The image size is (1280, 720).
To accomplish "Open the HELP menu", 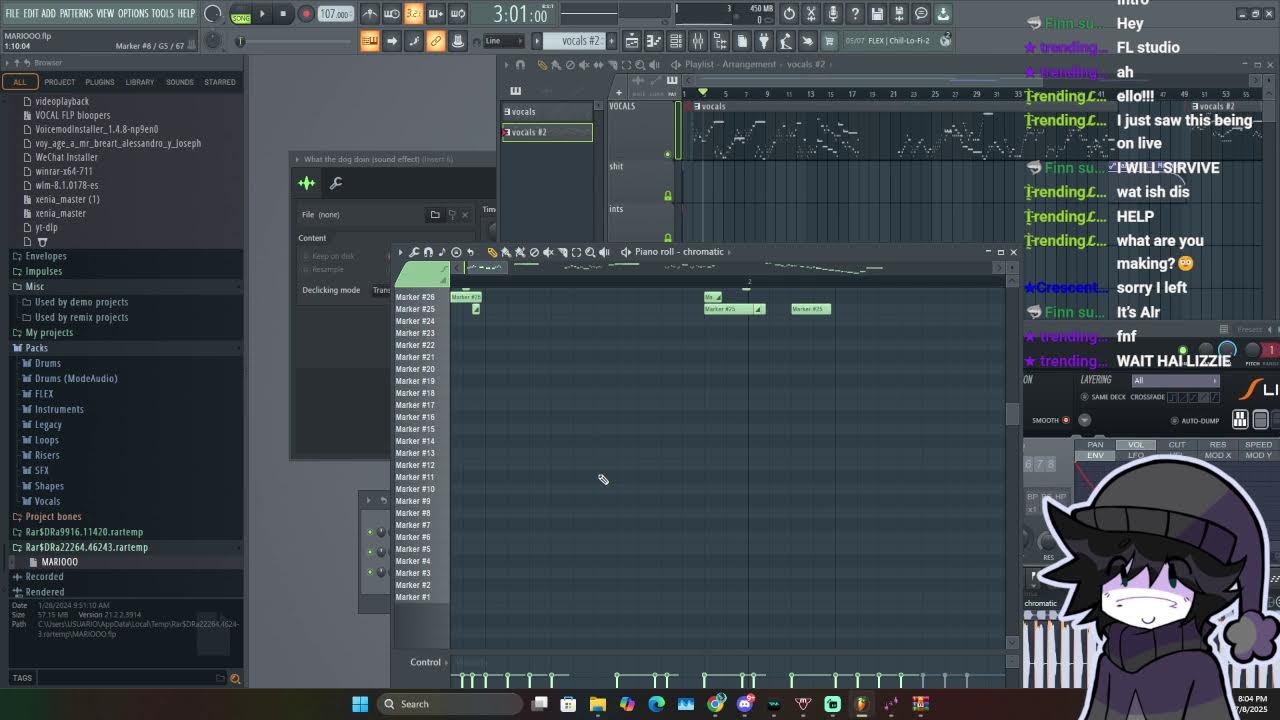I will [x=187, y=14].
